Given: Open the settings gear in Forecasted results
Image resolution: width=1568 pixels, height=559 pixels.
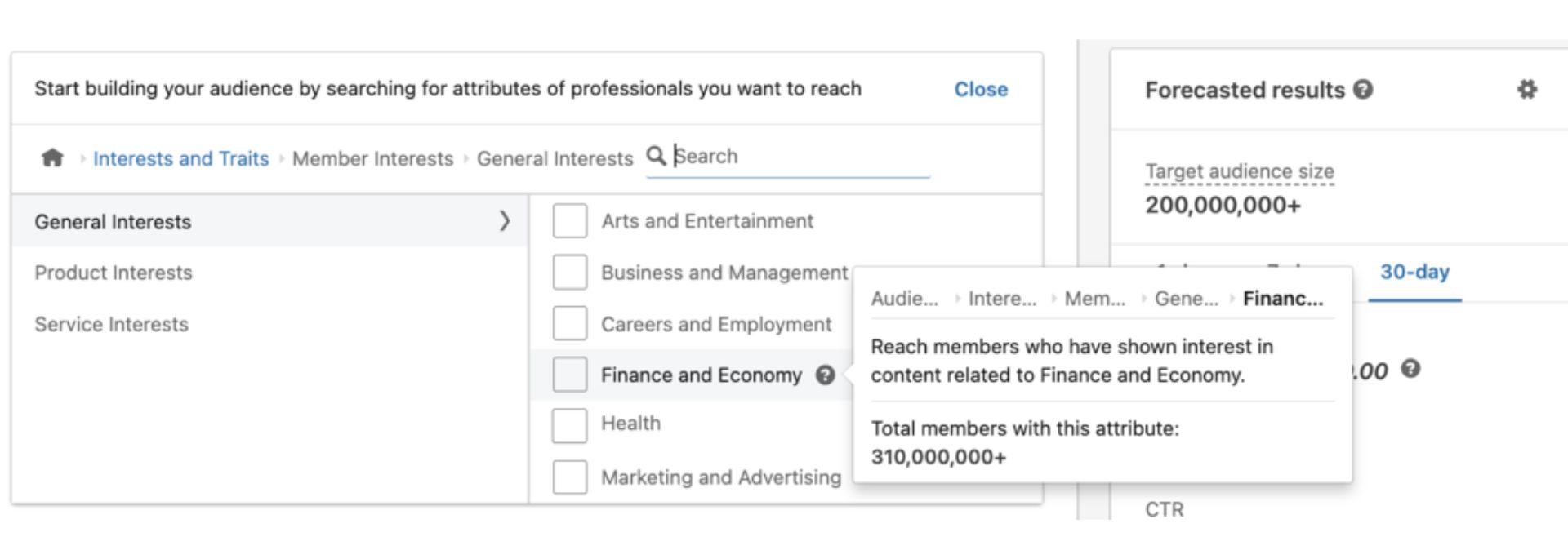Looking at the screenshot, I should click(1526, 91).
